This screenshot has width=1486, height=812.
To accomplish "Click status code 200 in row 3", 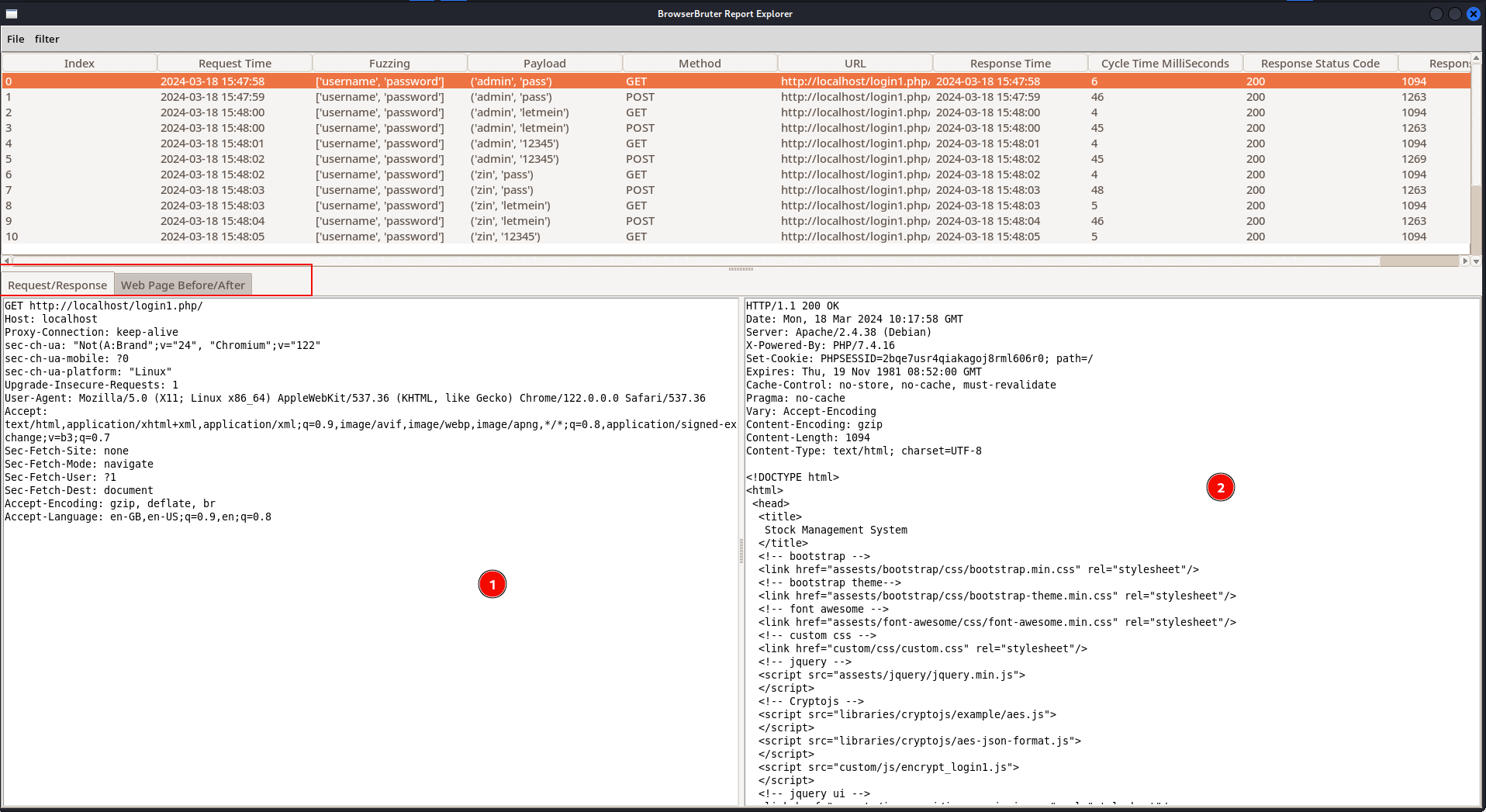I will point(1255,127).
